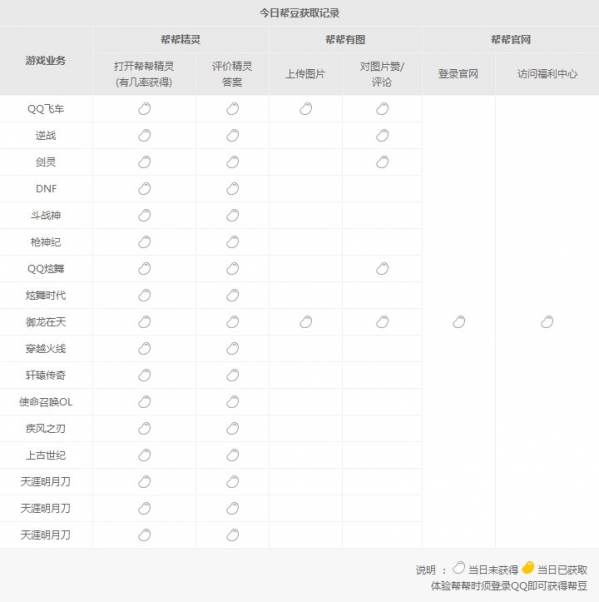Click DNF bean under 评价精灵答案
The height and width of the screenshot is (602, 599).
tap(232, 189)
